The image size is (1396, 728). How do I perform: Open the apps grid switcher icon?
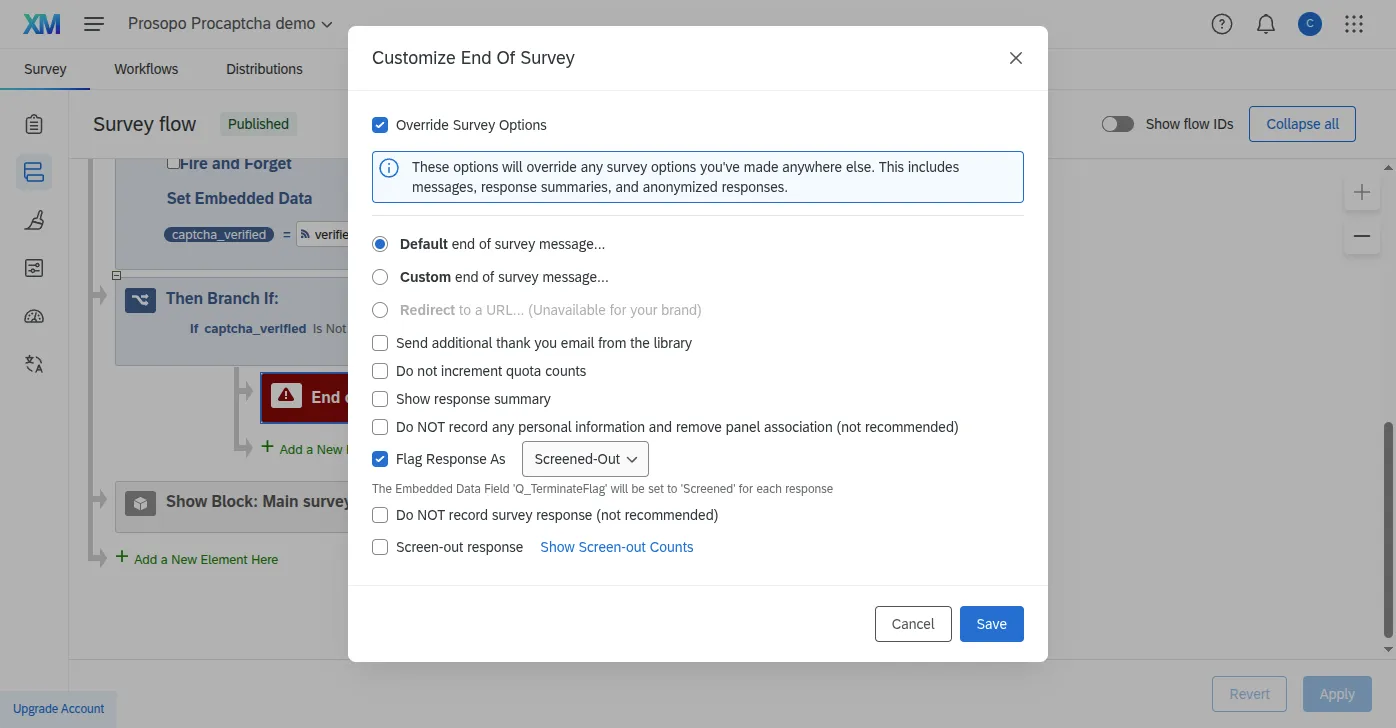[x=1354, y=24]
